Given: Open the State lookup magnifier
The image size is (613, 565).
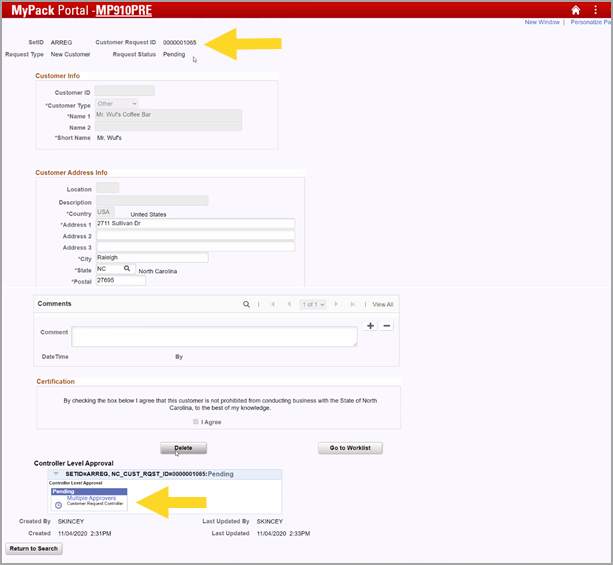Looking at the screenshot, I should (127, 269).
